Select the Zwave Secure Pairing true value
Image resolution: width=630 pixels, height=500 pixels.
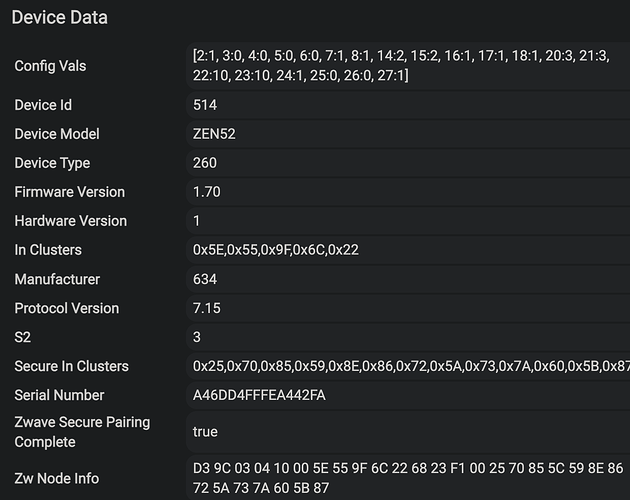coord(206,432)
